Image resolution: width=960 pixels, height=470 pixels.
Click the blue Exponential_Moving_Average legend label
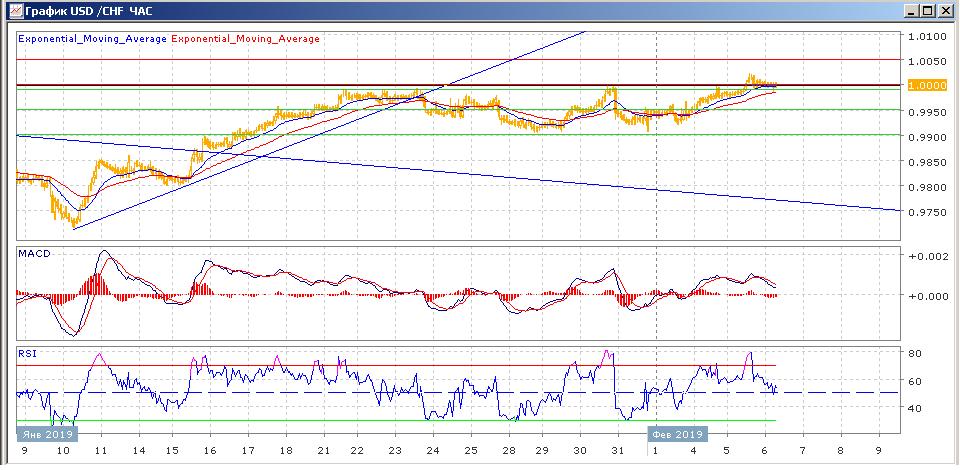coord(92,39)
